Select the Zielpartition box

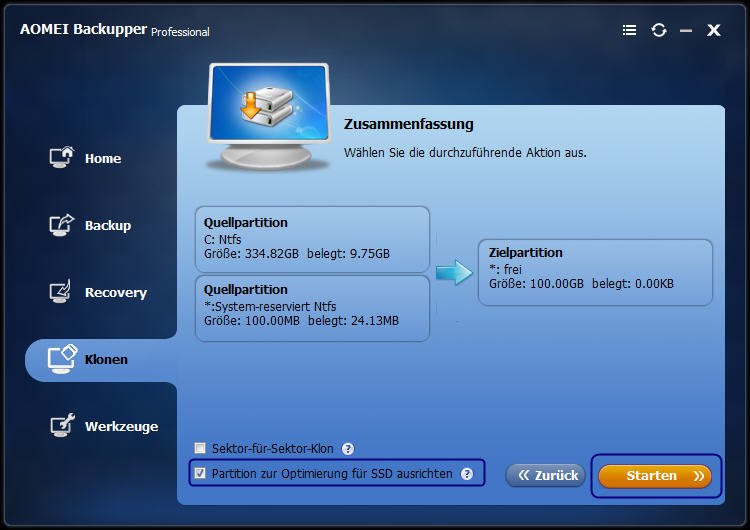(595, 272)
